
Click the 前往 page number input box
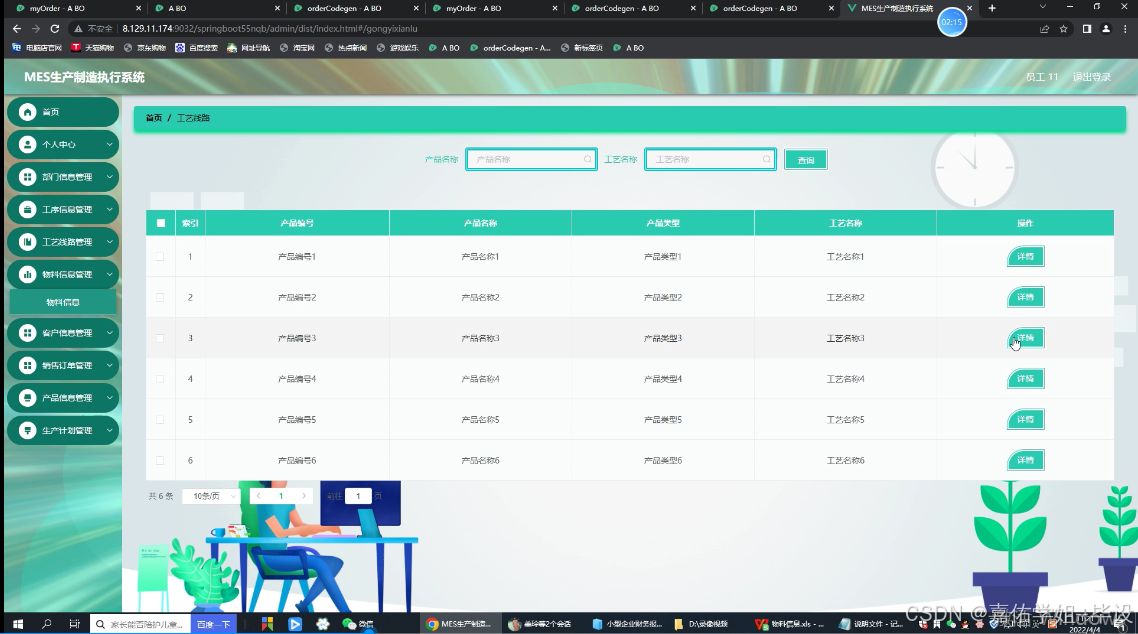[358, 495]
